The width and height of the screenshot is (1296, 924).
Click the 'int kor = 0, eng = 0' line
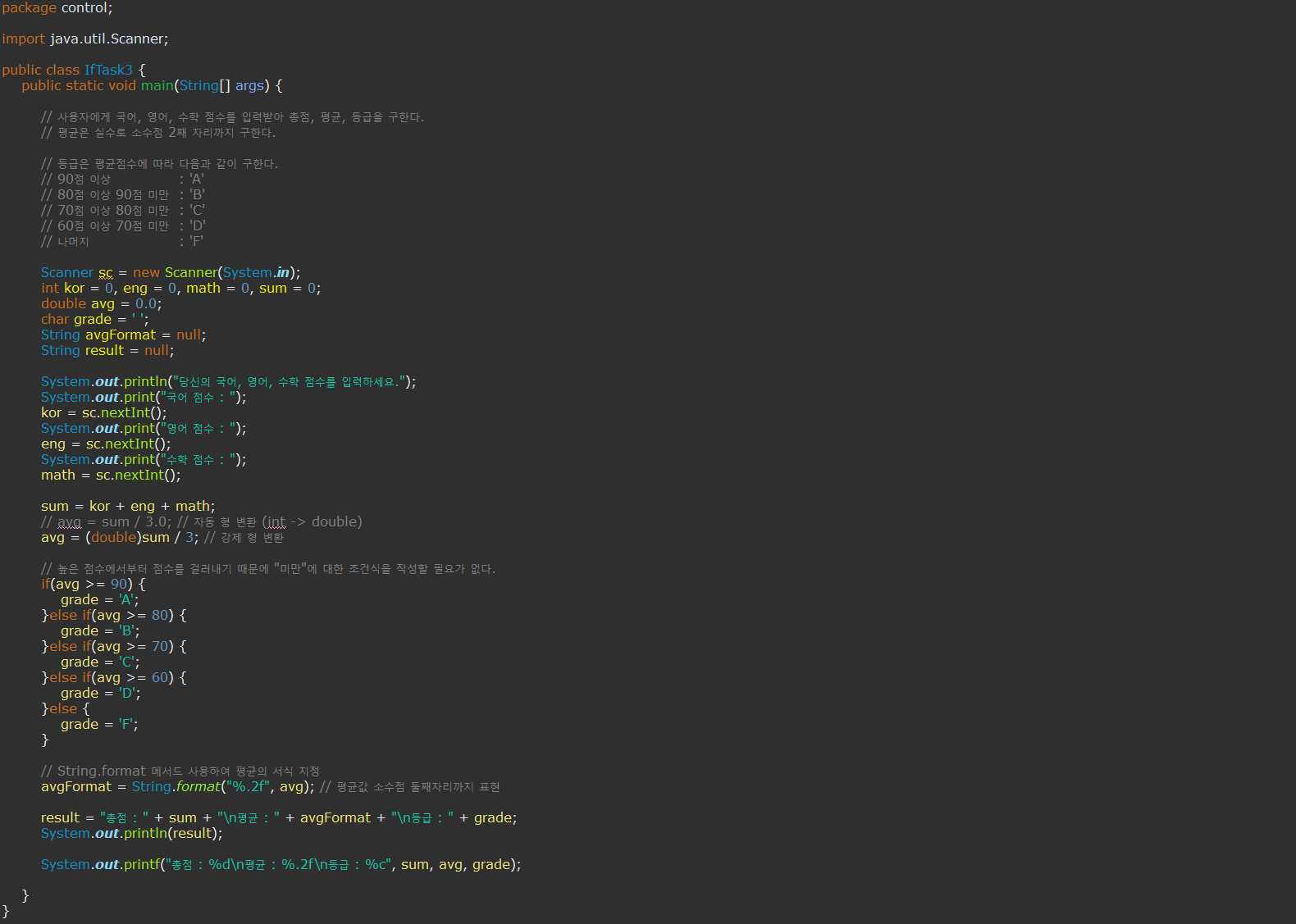point(181,289)
